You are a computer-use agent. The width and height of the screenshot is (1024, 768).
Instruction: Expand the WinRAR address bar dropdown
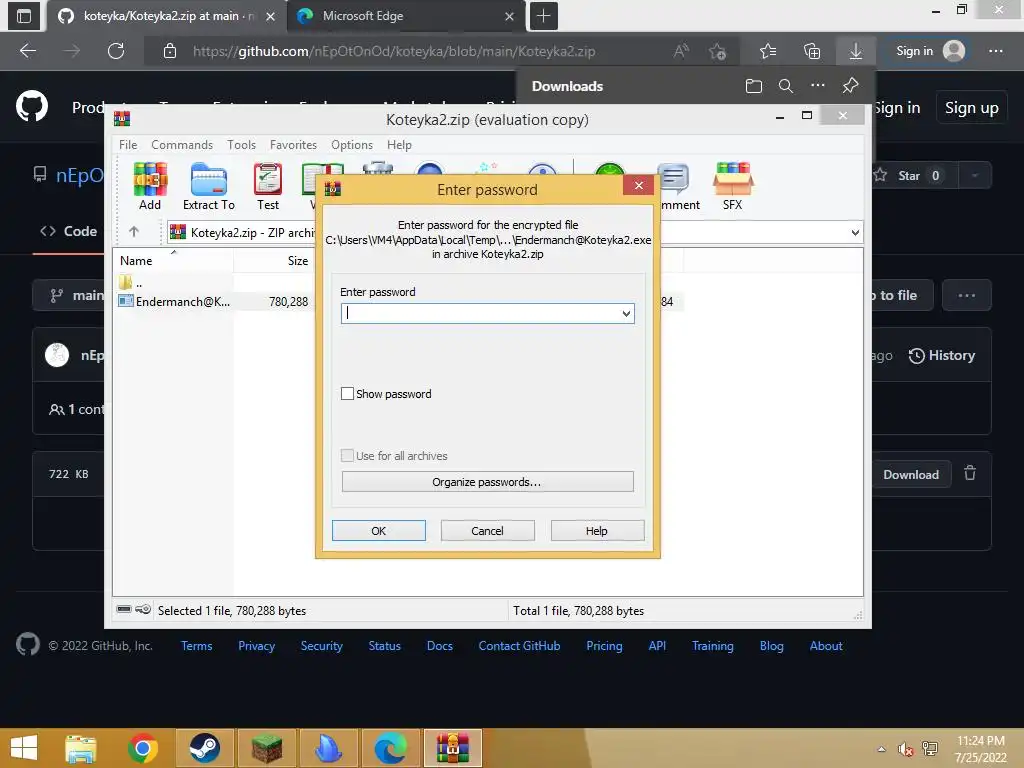point(855,232)
